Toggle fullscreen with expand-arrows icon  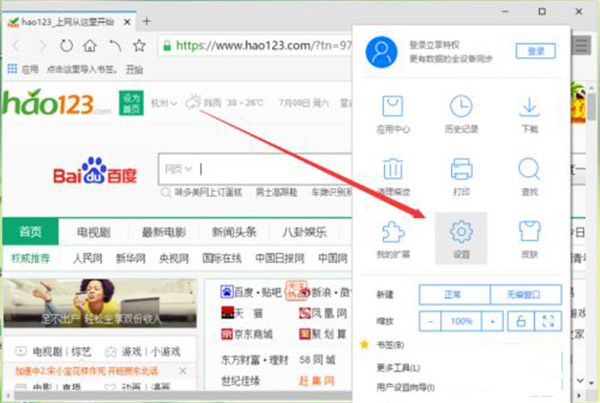click(548, 321)
